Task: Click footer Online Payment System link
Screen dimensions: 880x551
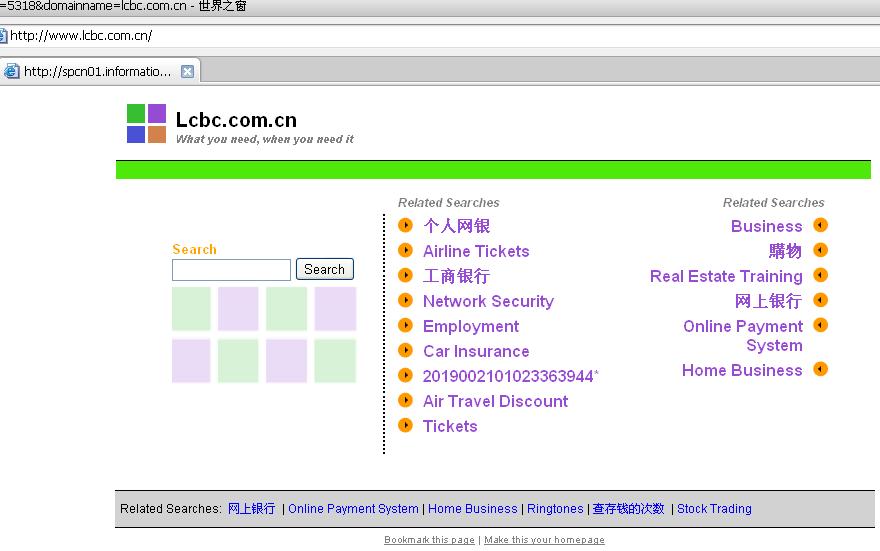Action: click(353, 509)
